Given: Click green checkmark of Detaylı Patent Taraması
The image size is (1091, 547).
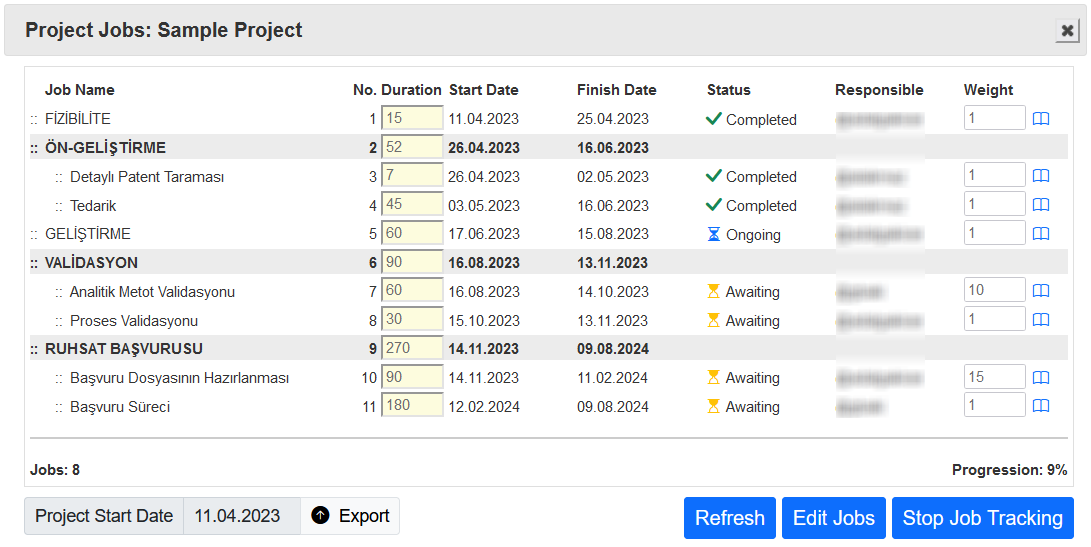Looking at the screenshot, I should click(713, 176).
